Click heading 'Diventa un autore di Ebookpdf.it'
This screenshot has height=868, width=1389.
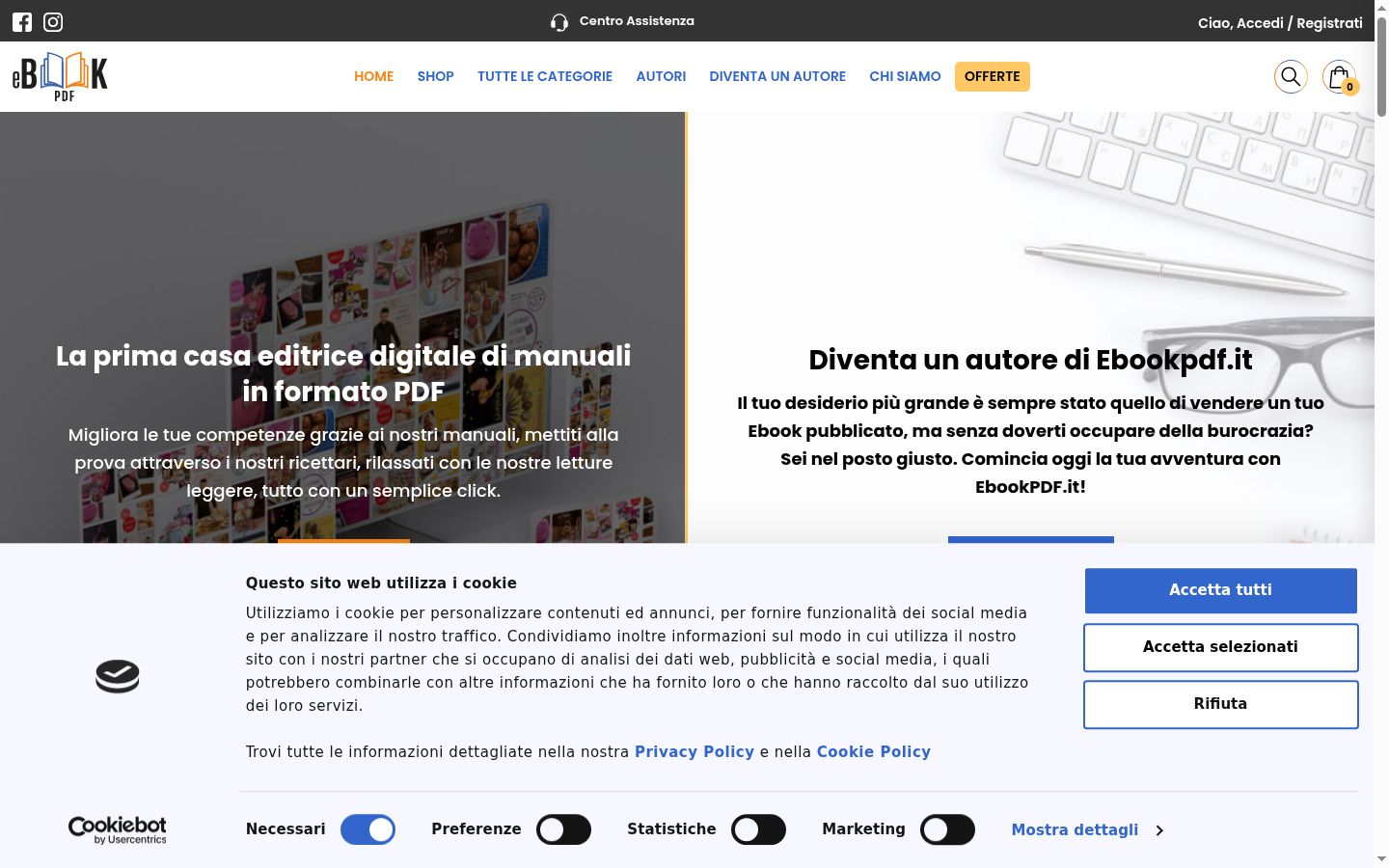click(1030, 360)
